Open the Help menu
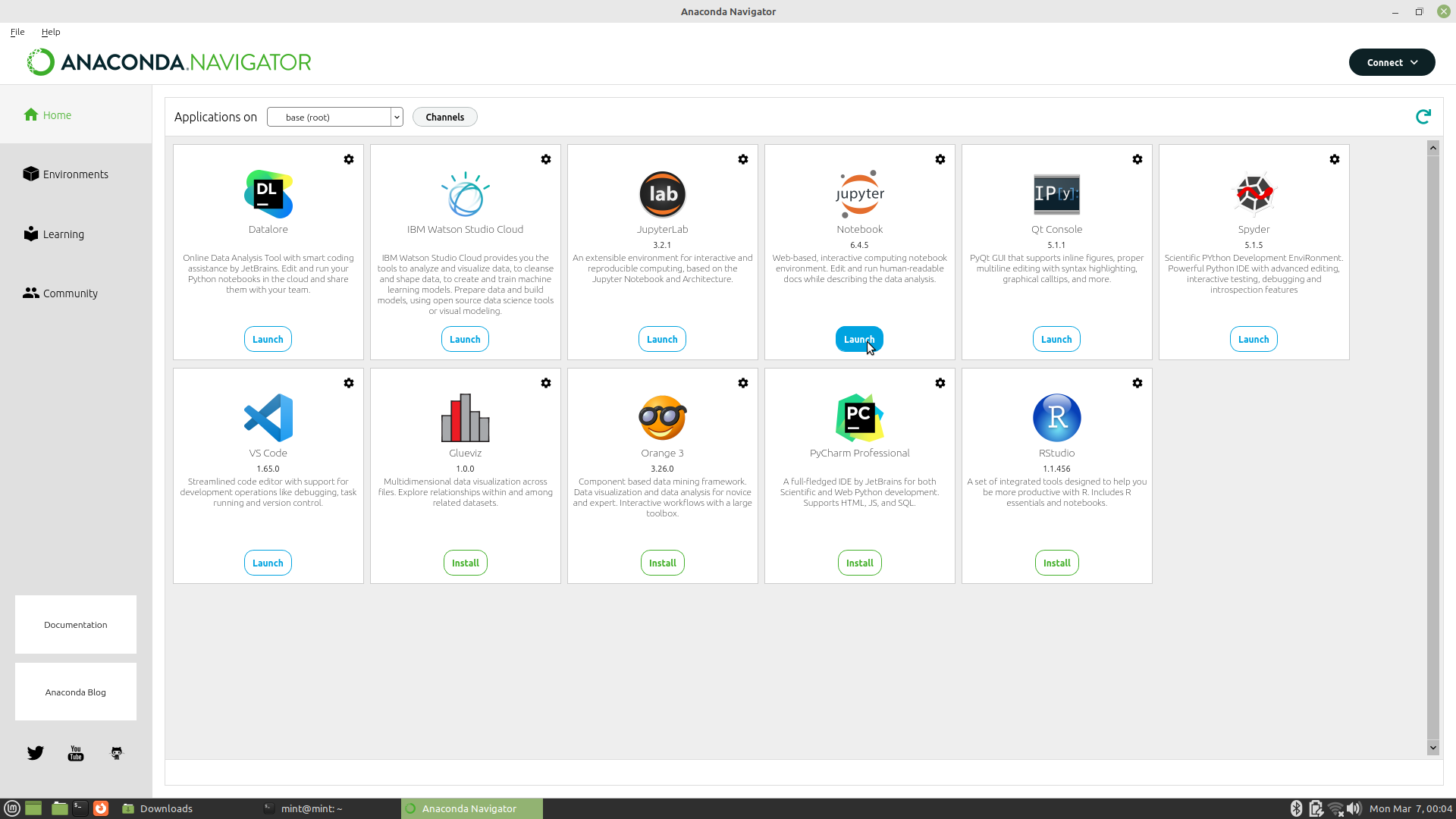The image size is (1456, 819). point(51,32)
